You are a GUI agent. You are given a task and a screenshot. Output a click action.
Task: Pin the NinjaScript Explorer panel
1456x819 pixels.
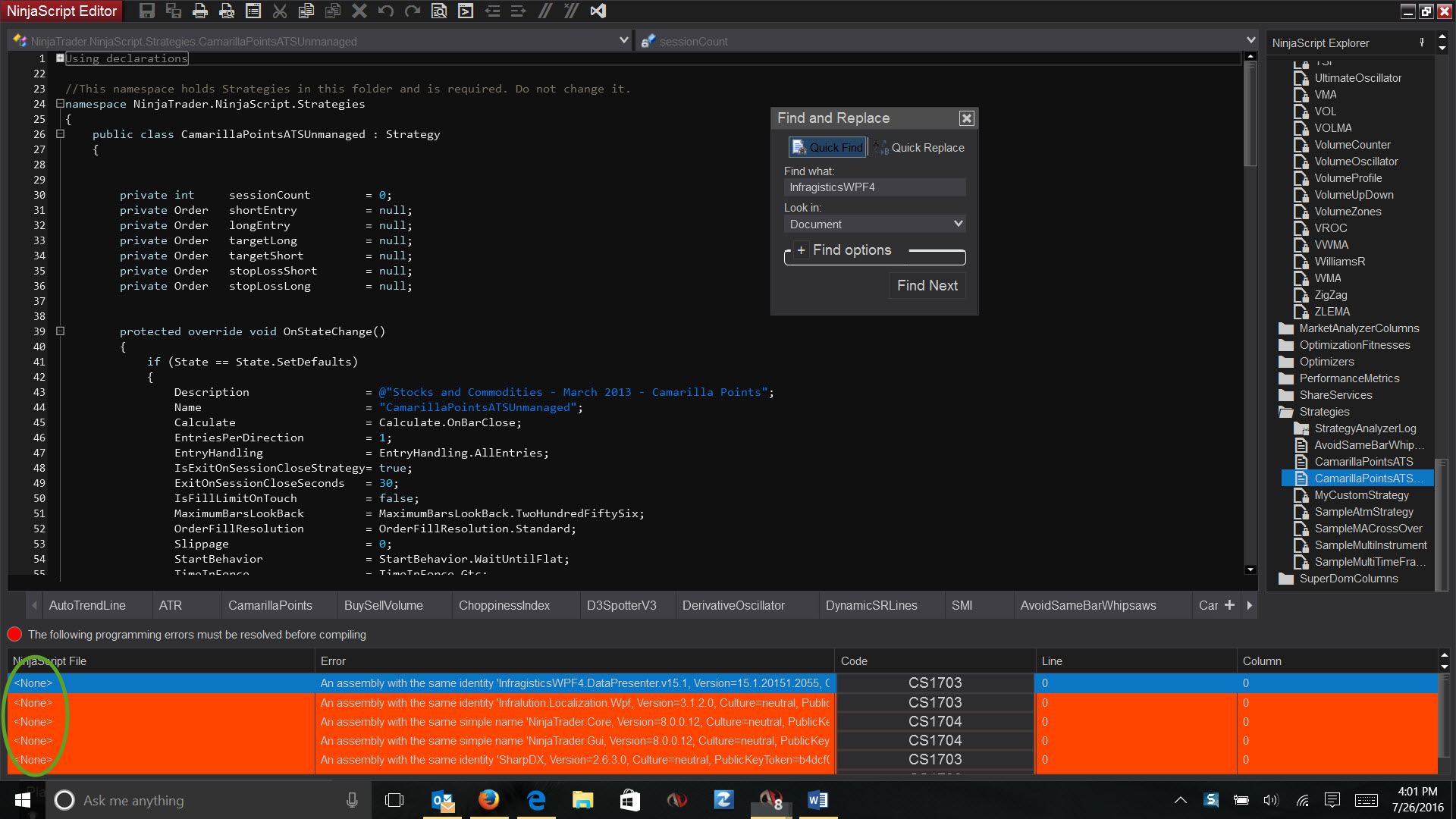tap(1422, 42)
